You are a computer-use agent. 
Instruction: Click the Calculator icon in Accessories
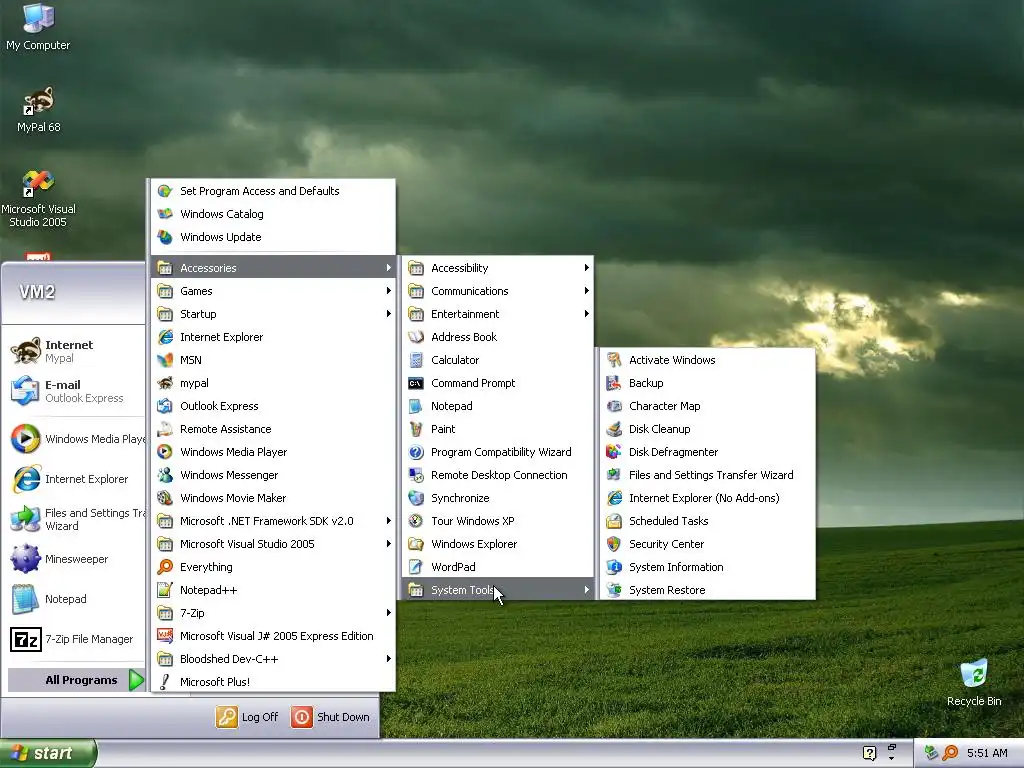point(416,360)
